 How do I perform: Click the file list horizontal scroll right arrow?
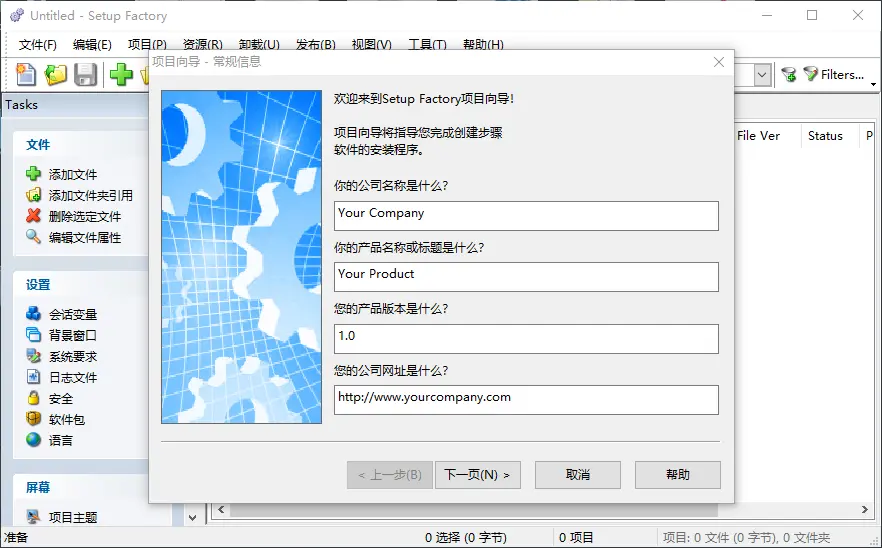[x=865, y=510]
